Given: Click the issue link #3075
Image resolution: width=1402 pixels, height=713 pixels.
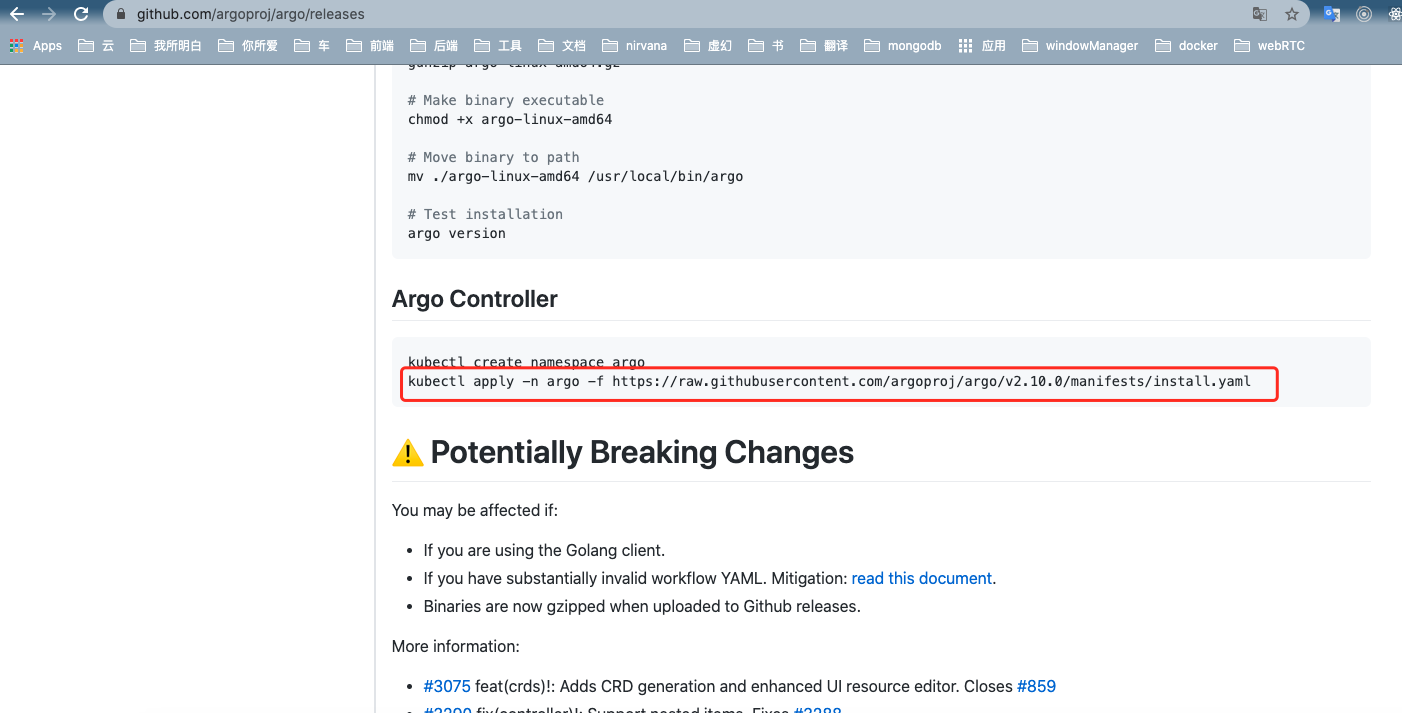Looking at the screenshot, I should click(447, 686).
